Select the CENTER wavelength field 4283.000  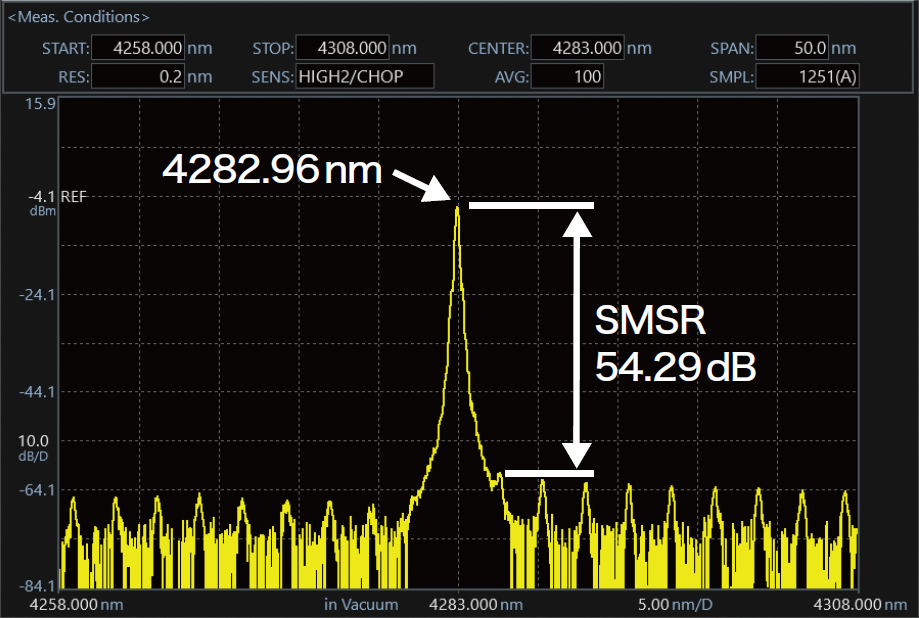577,48
